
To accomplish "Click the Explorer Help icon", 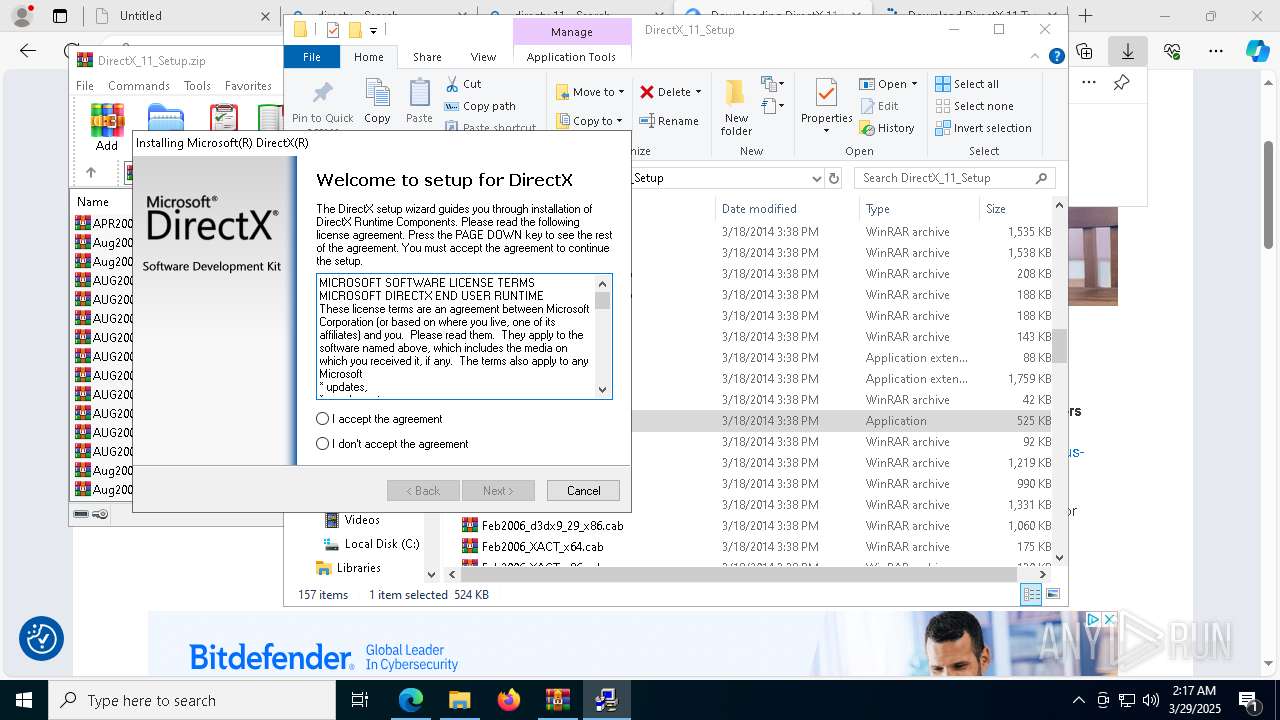I will pos(1056,57).
